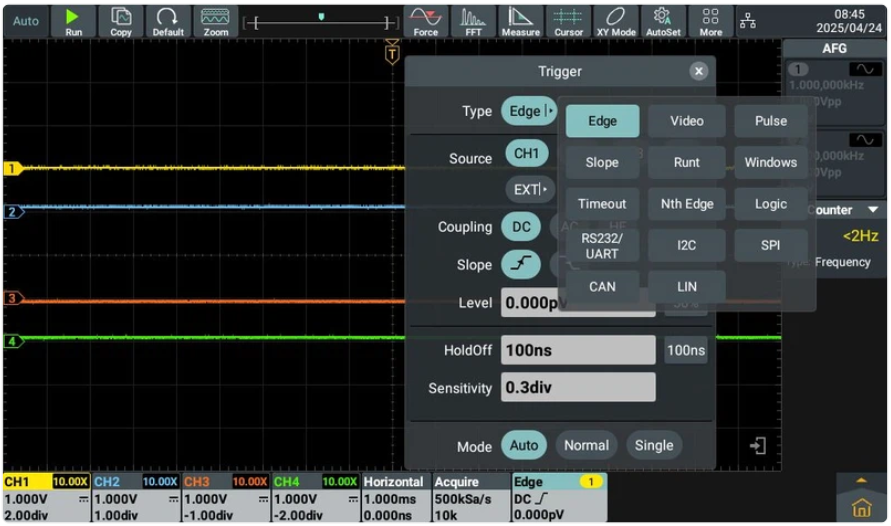The image size is (891, 526).
Task: Click the Default reset icon
Action: [168, 21]
